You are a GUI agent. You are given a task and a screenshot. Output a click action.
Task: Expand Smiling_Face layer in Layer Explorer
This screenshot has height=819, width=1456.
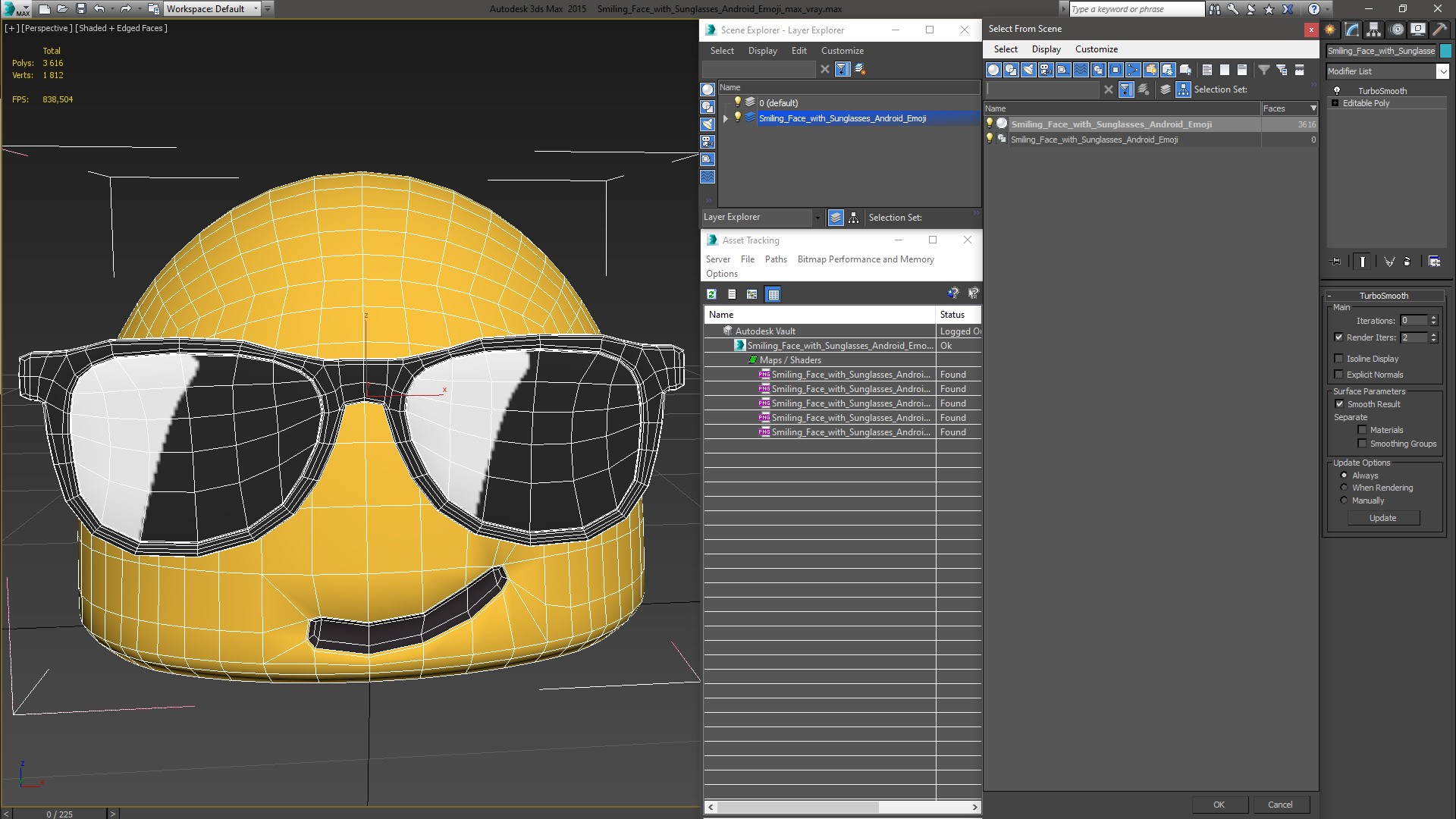726,118
